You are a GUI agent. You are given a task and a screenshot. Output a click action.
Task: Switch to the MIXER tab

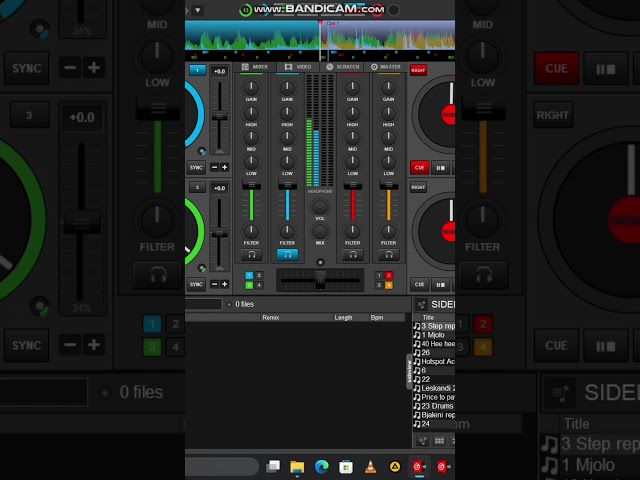(x=255, y=67)
